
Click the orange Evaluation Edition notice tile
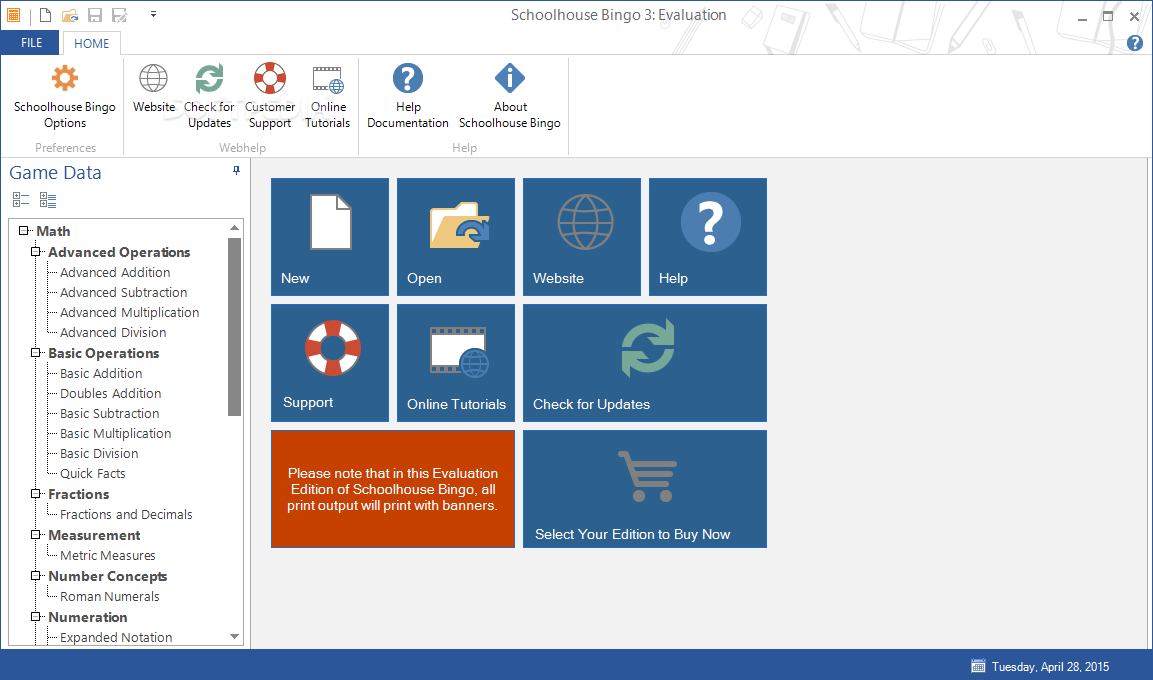393,489
